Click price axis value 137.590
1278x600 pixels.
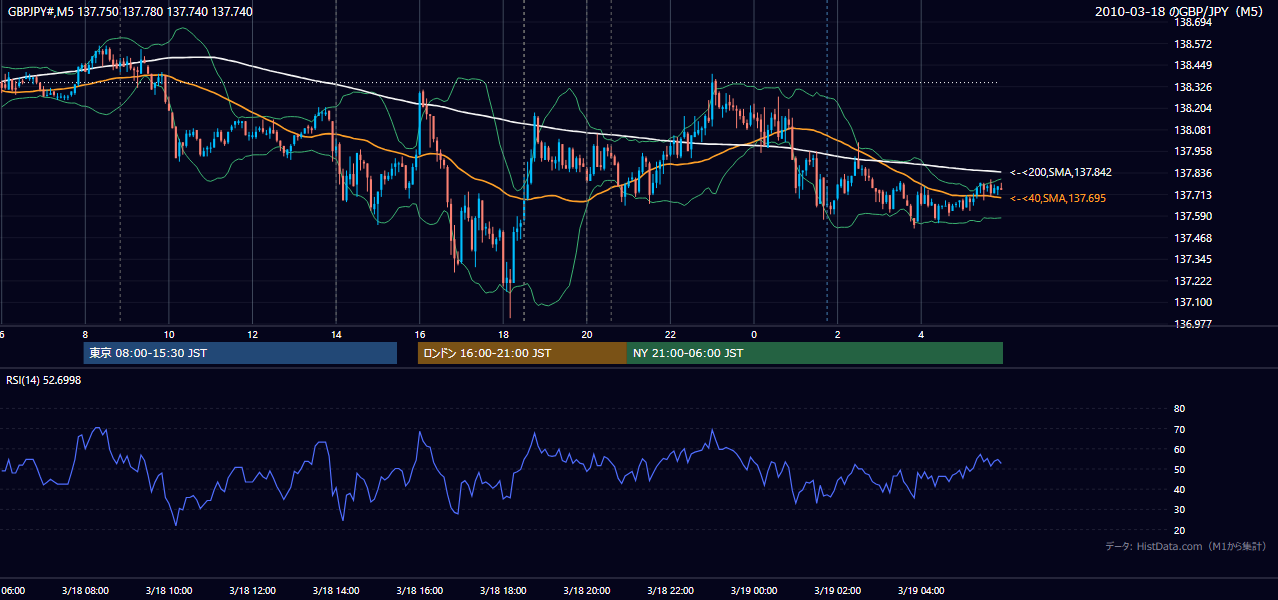1193,216
